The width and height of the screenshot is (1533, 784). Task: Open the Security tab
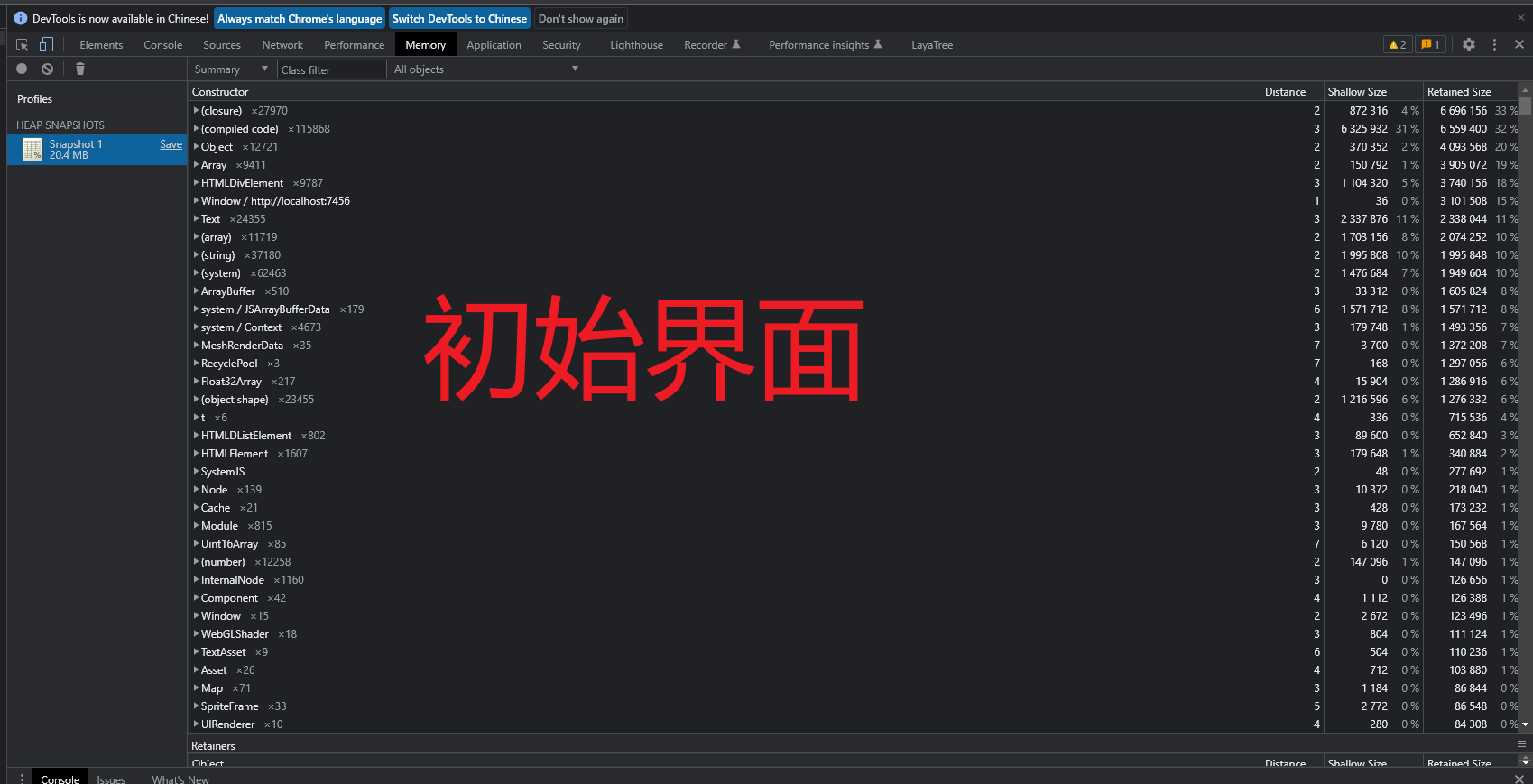561,44
